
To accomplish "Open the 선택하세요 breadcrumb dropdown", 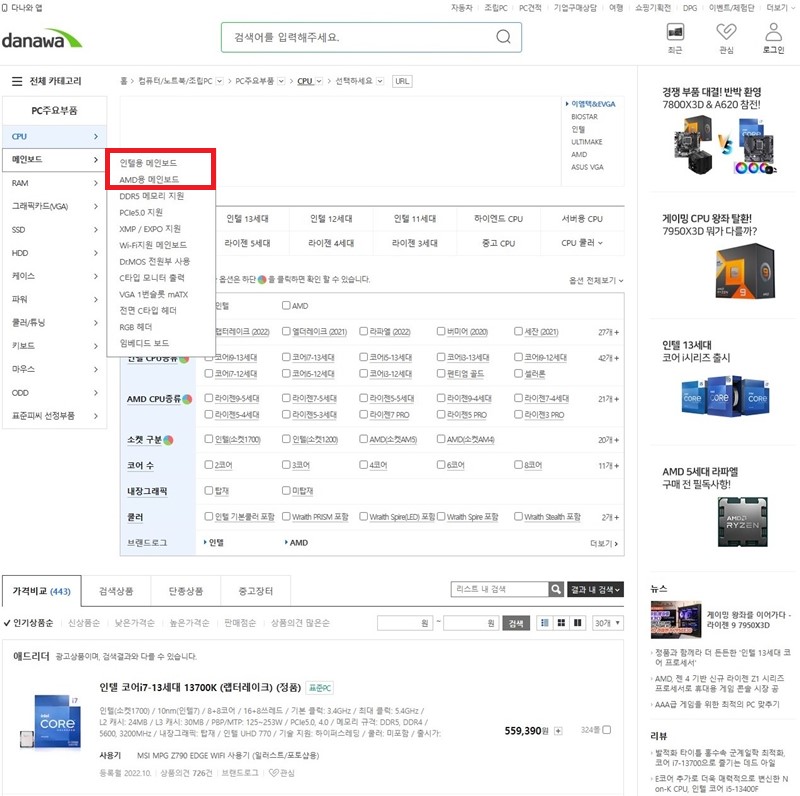I will (380, 81).
